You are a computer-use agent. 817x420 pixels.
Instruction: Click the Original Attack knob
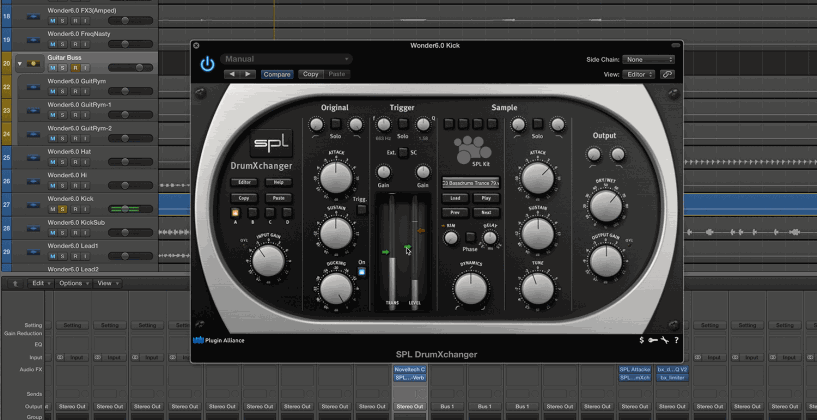pyautogui.click(x=336, y=178)
